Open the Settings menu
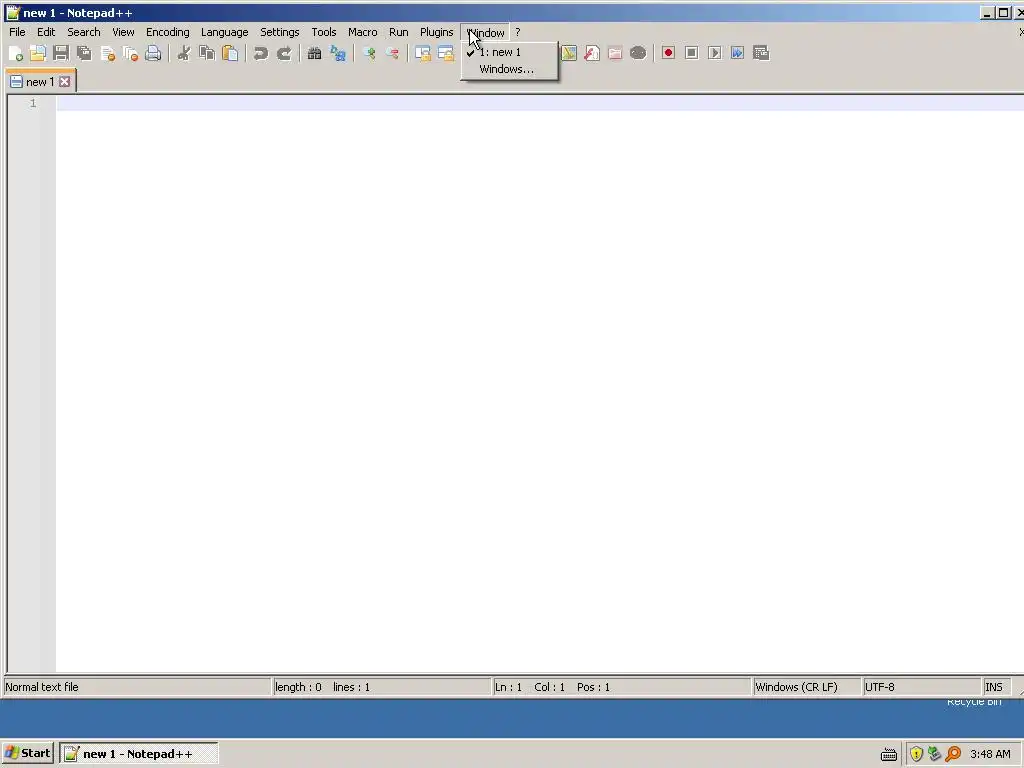This screenshot has height=768, width=1024. (x=280, y=32)
